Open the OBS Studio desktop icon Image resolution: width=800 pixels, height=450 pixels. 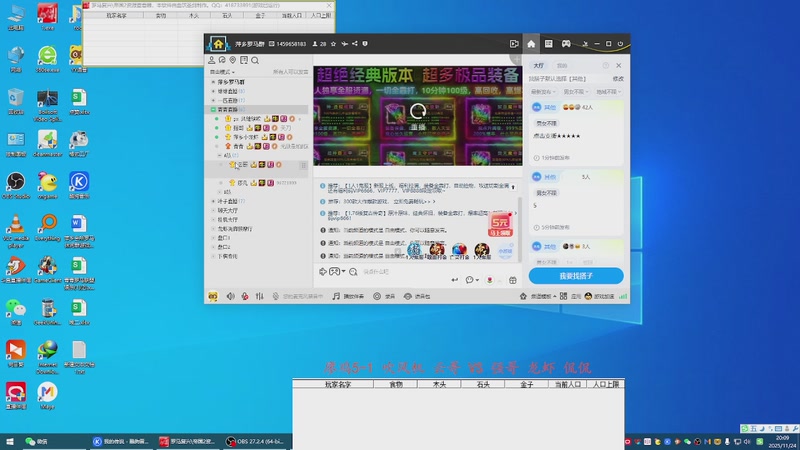[16, 186]
